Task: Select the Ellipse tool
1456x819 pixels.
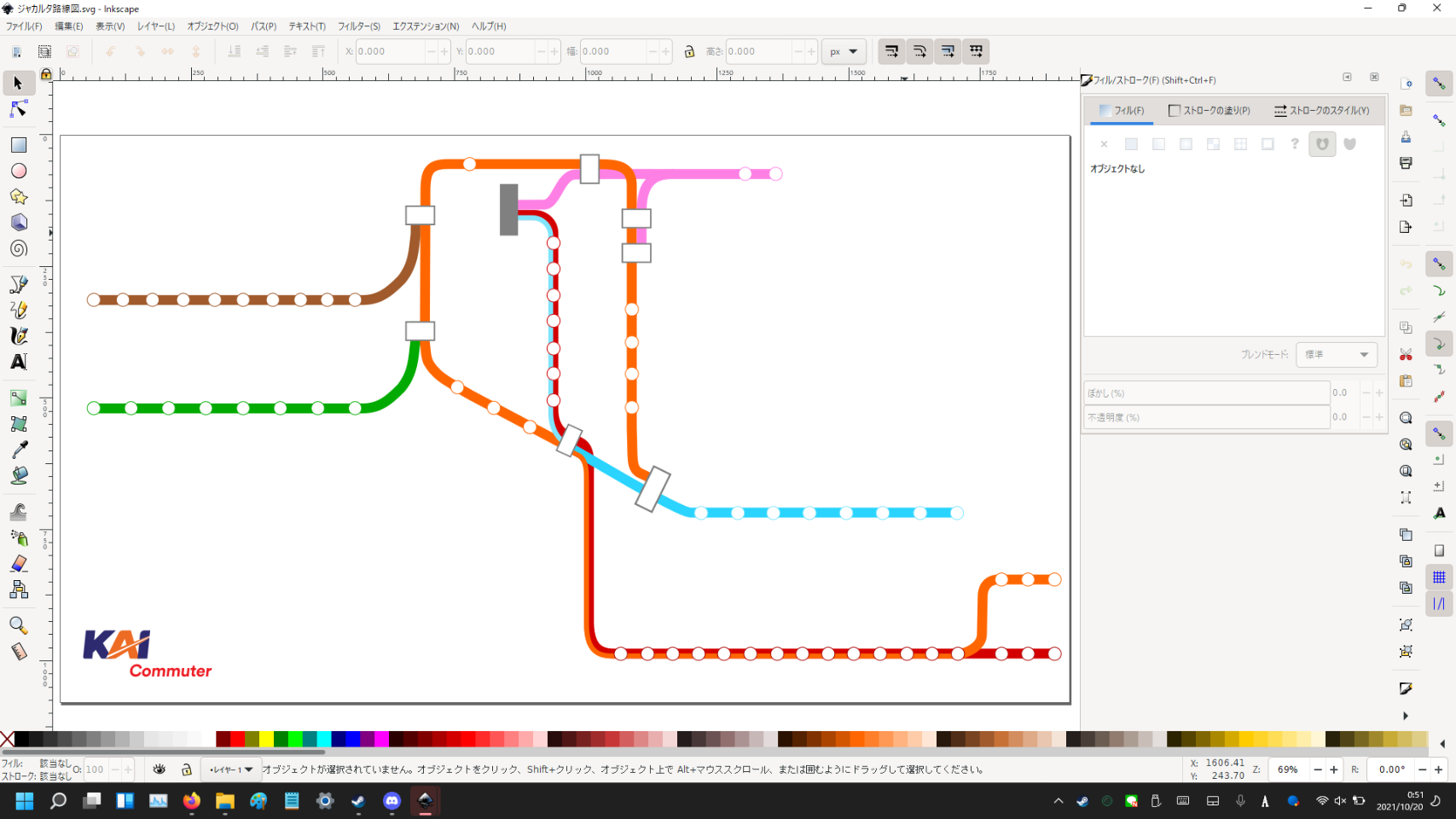Action: [18, 171]
